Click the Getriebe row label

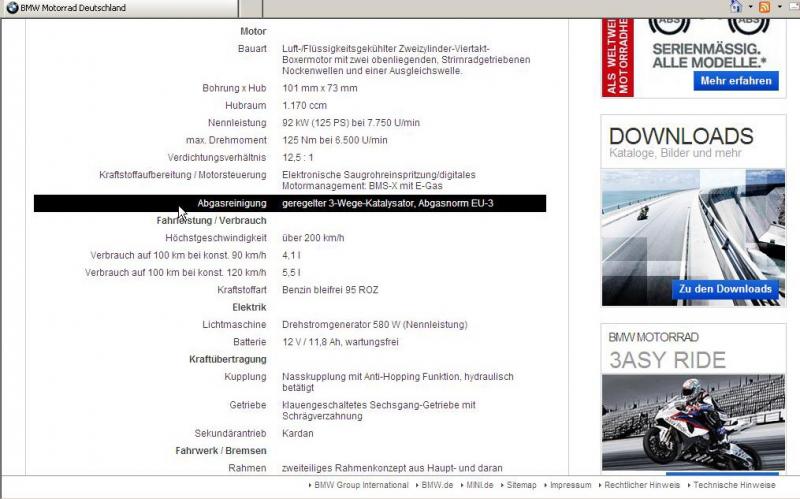click(x=247, y=405)
